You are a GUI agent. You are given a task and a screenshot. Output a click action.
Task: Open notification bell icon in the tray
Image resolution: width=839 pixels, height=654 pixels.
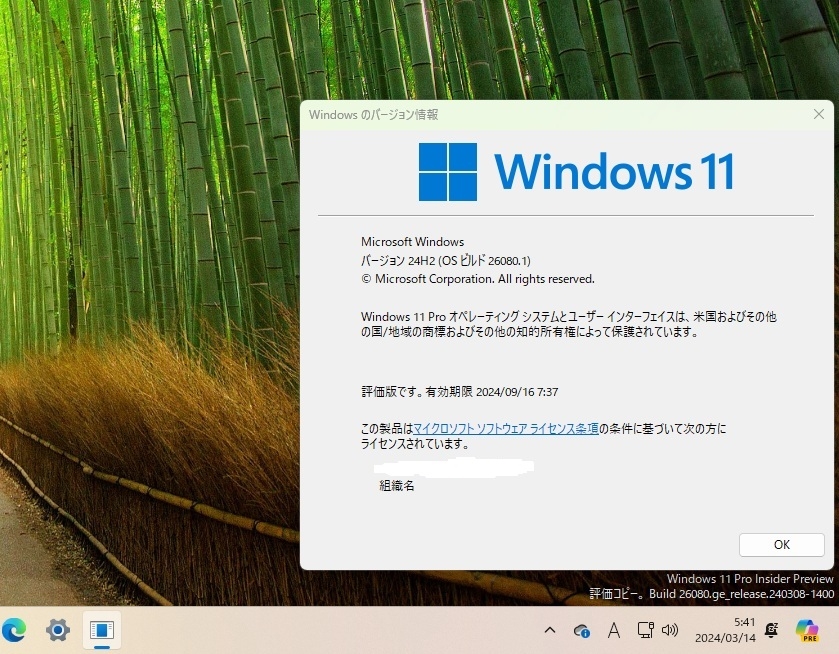click(771, 630)
